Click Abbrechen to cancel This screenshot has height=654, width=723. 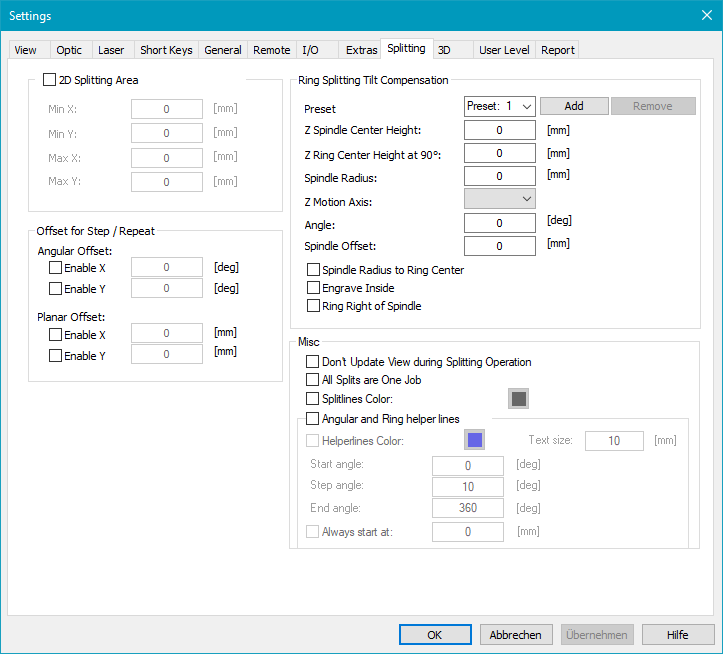[516, 635]
